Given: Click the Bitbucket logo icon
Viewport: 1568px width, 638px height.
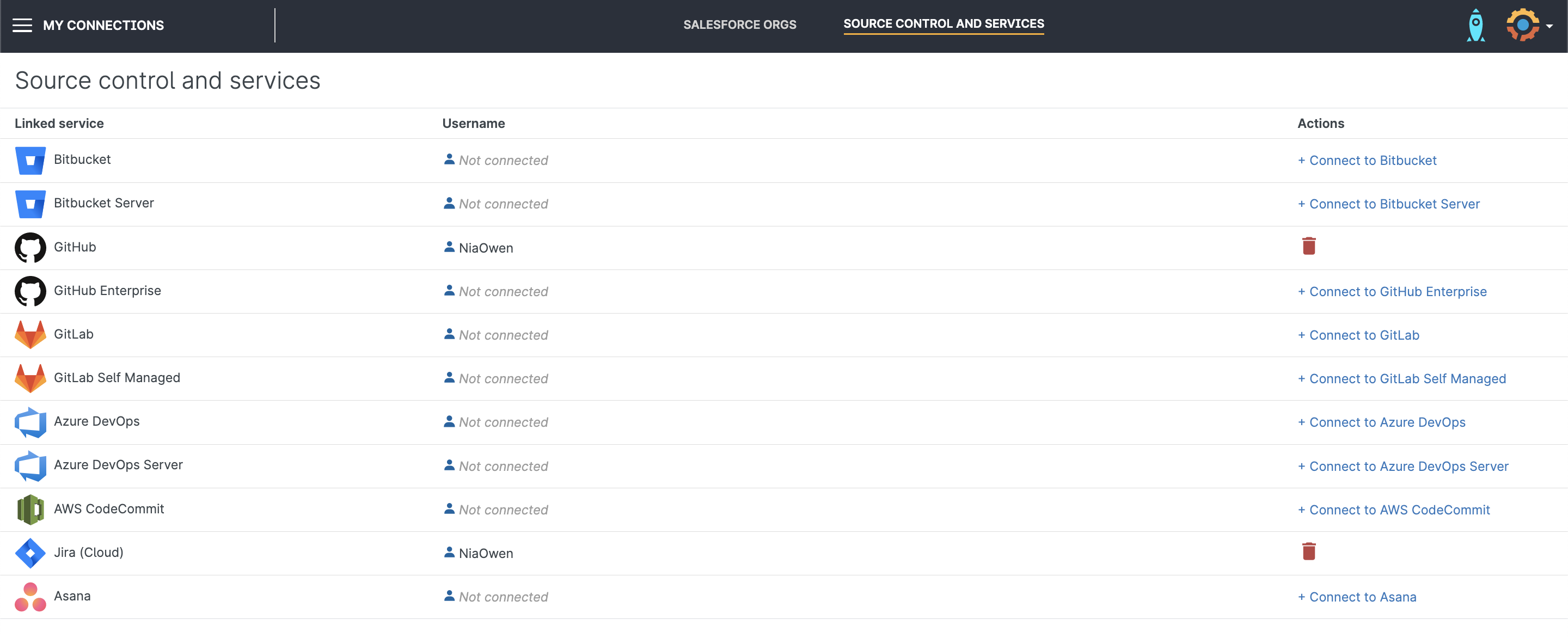Looking at the screenshot, I should [30, 160].
